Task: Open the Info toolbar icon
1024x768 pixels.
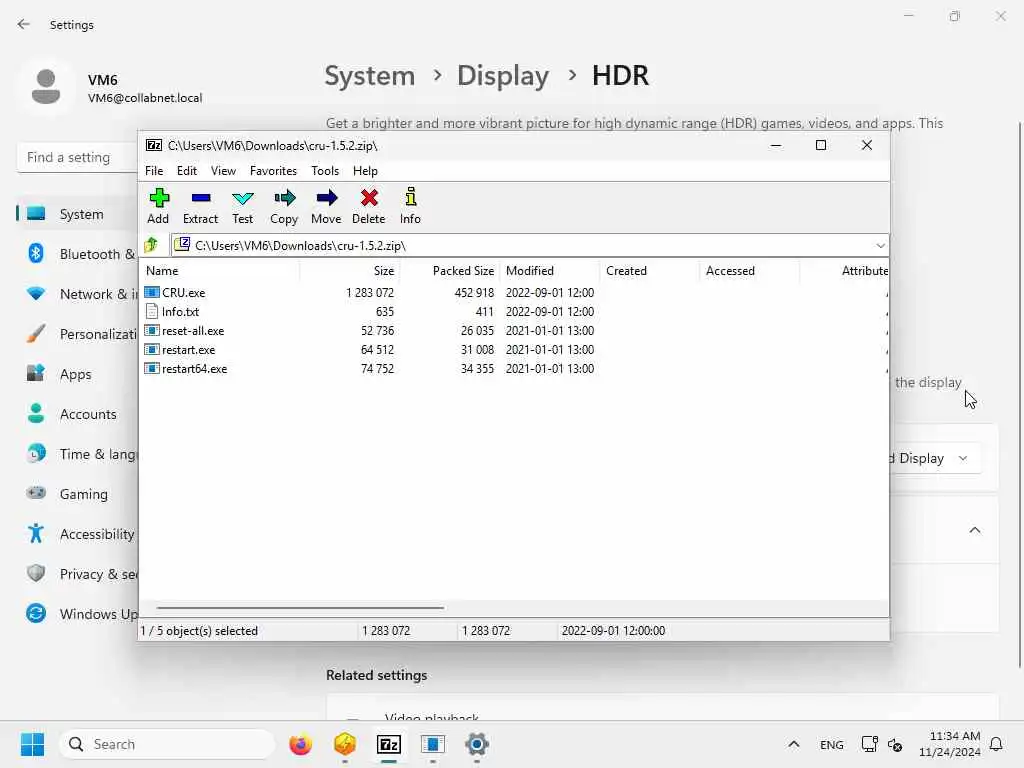Action: tap(410, 206)
